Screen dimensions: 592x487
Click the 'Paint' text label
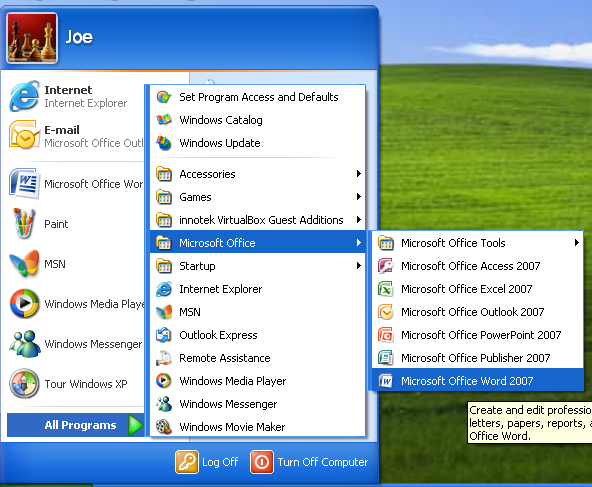click(56, 224)
